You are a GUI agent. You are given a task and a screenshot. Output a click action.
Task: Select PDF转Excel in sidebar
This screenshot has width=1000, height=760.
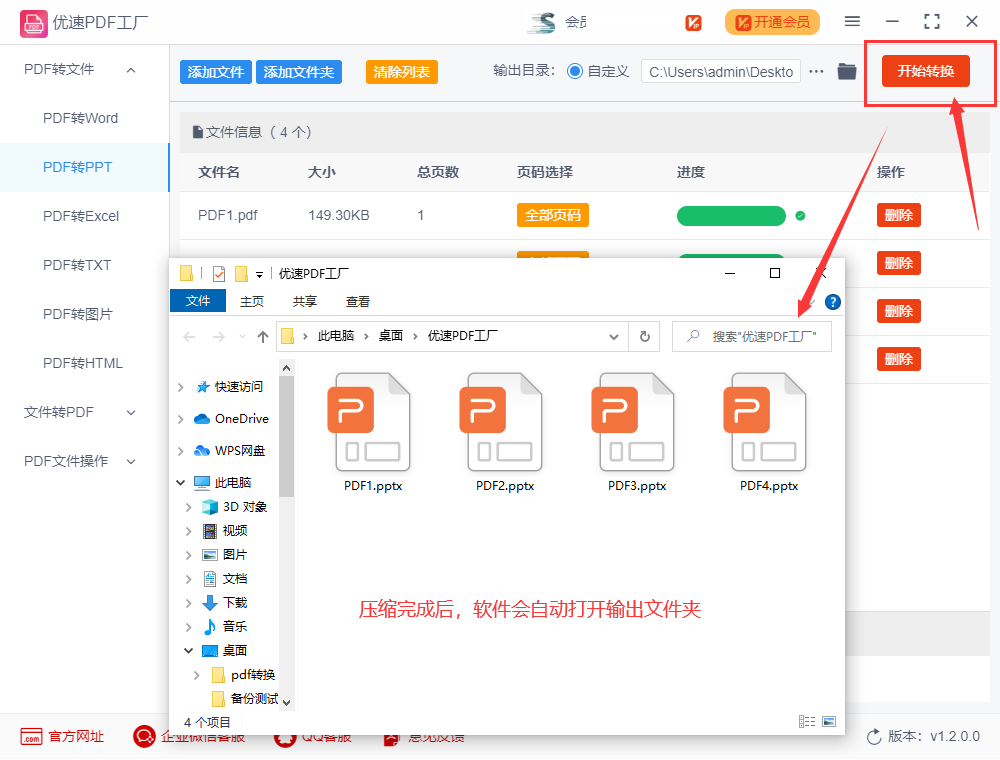pyautogui.click(x=81, y=216)
